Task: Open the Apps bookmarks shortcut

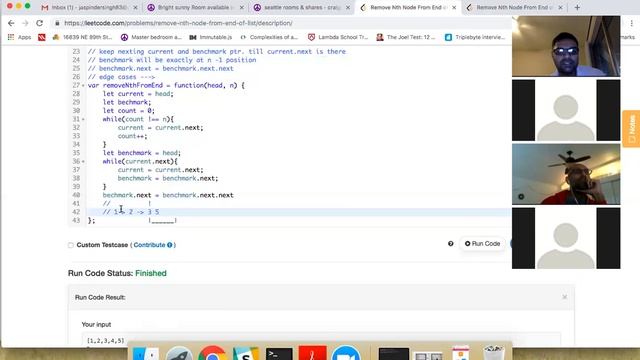Action: [20, 37]
